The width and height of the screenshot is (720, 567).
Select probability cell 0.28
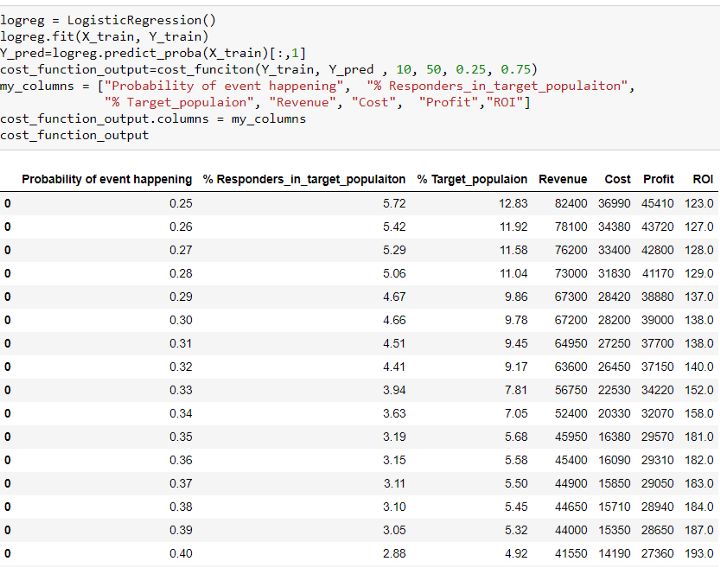181,274
